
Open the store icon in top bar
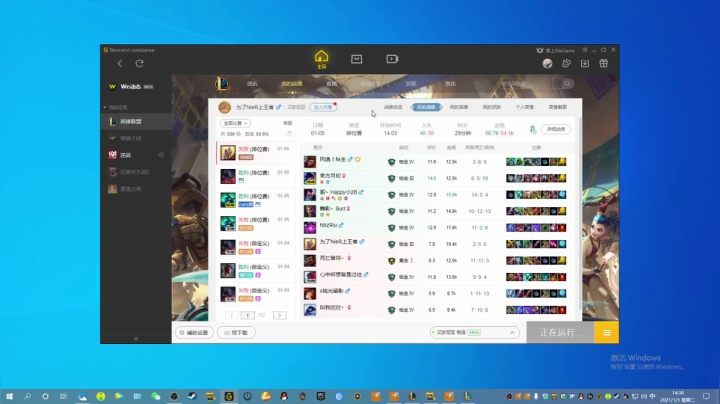[x=356, y=59]
